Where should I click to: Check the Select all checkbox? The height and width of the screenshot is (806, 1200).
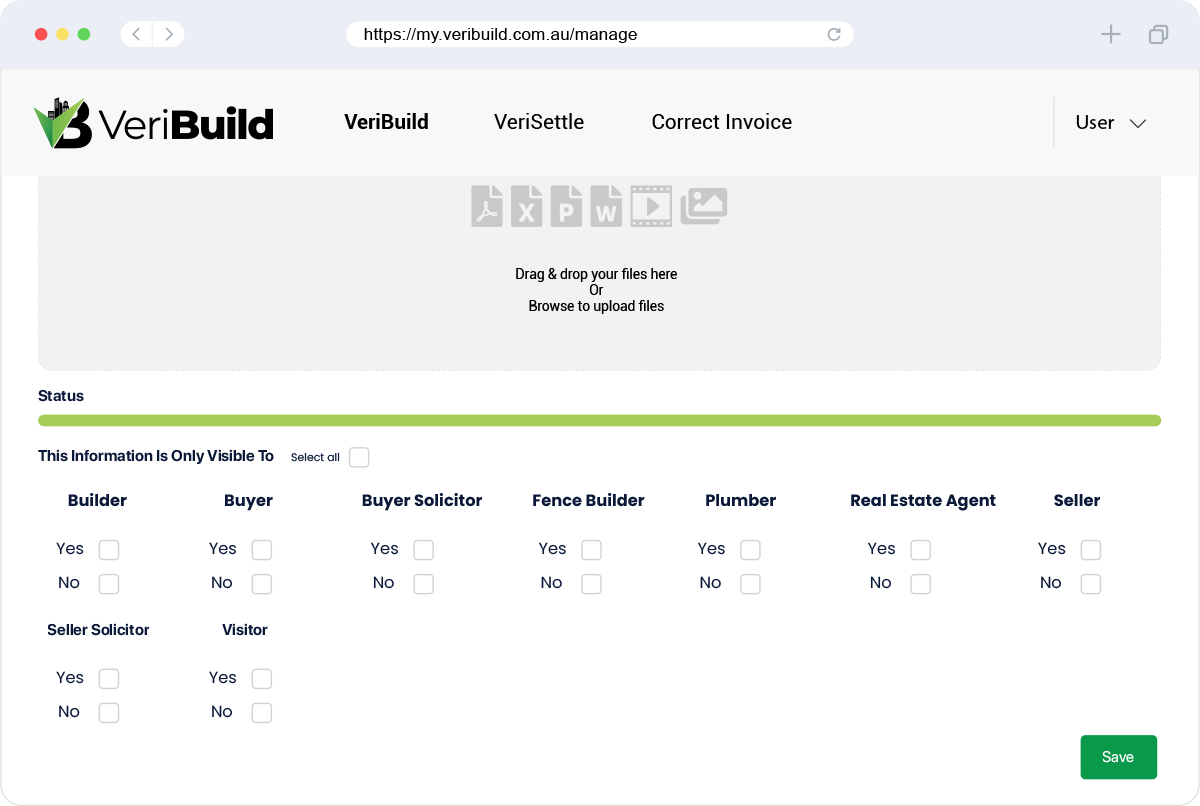click(359, 457)
